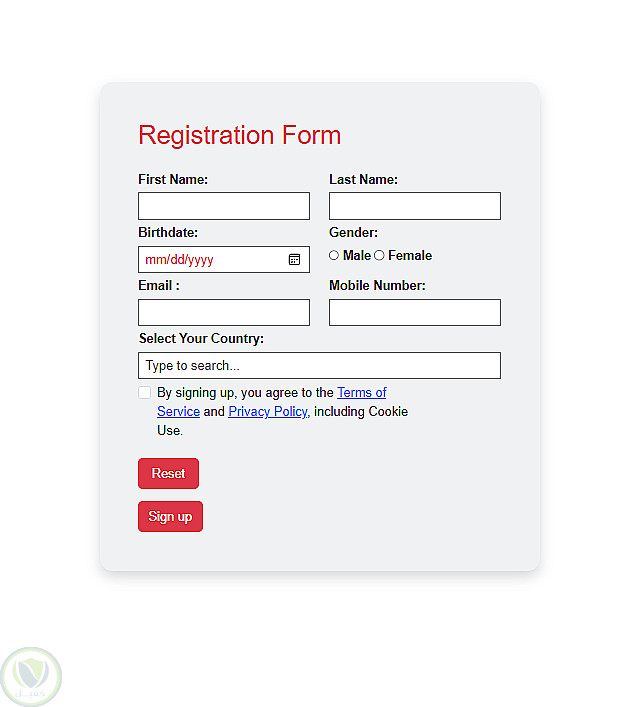Screen dimensions: 625x707
Task: Focus the Mobile Number field
Action: (x=414, y=313)
